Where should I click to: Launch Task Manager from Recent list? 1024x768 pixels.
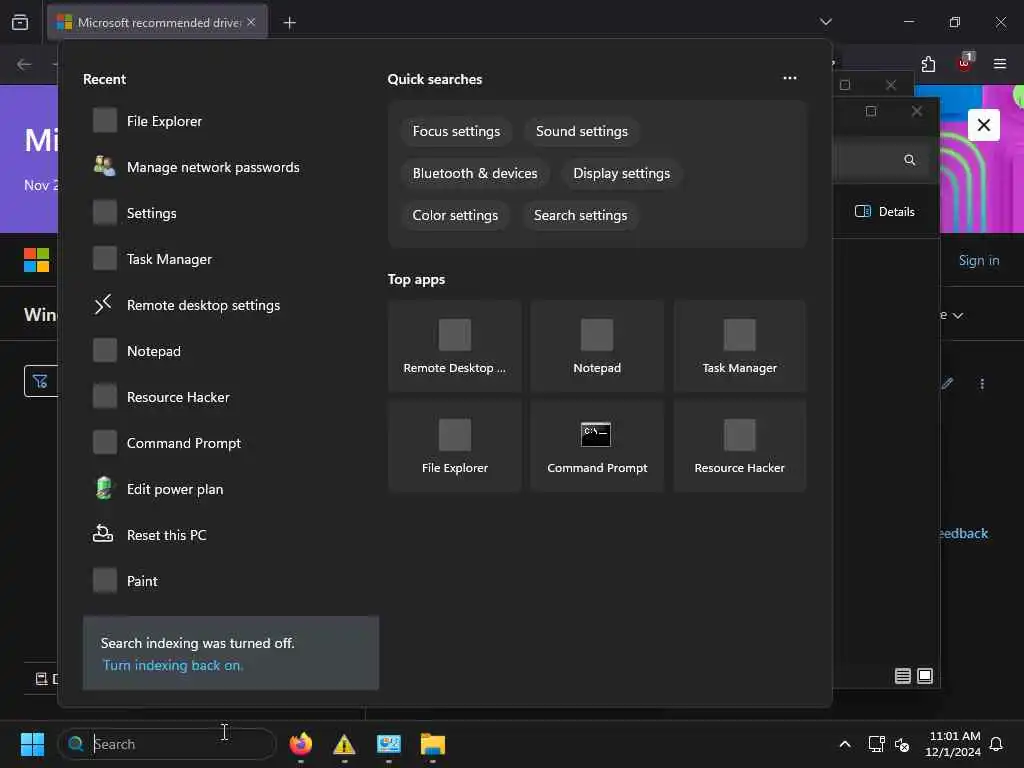[230, 259]
